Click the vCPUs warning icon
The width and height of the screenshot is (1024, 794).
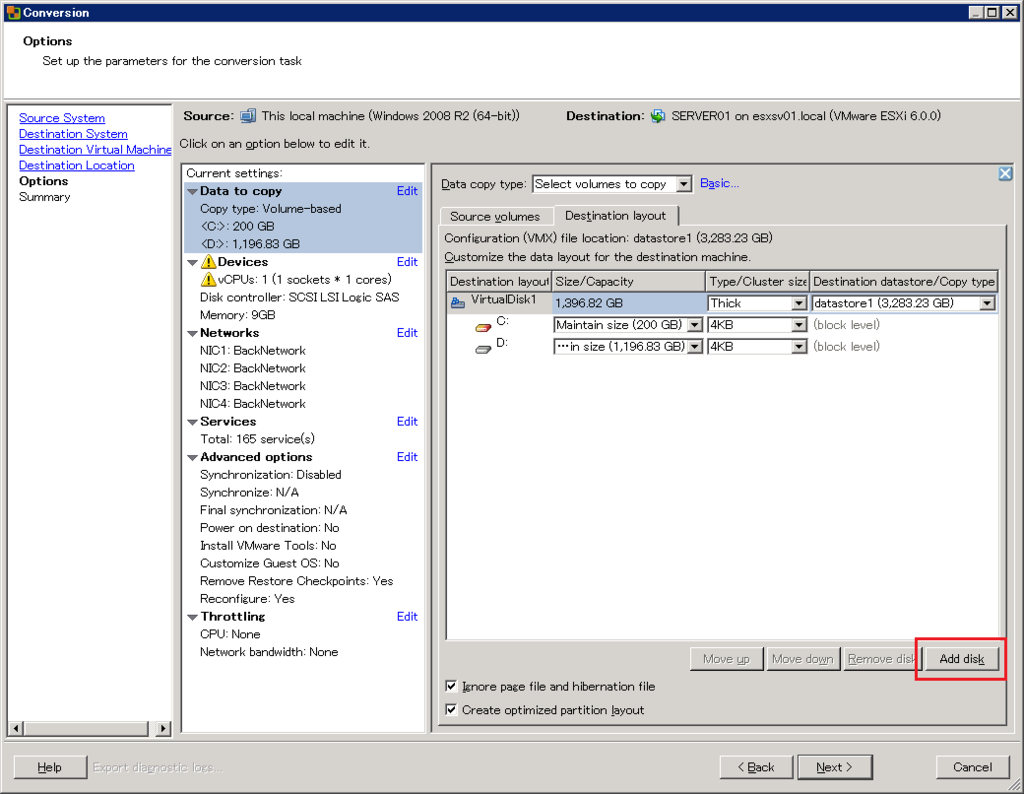pos(208,279)
